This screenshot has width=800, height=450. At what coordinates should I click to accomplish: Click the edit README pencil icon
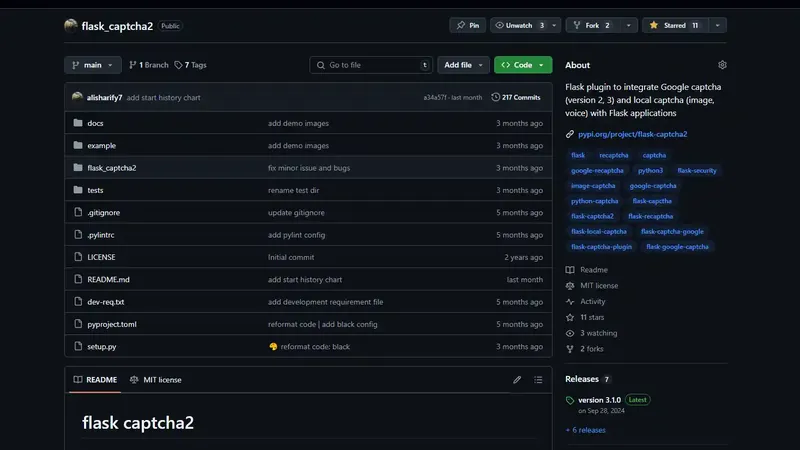[517, 380]
